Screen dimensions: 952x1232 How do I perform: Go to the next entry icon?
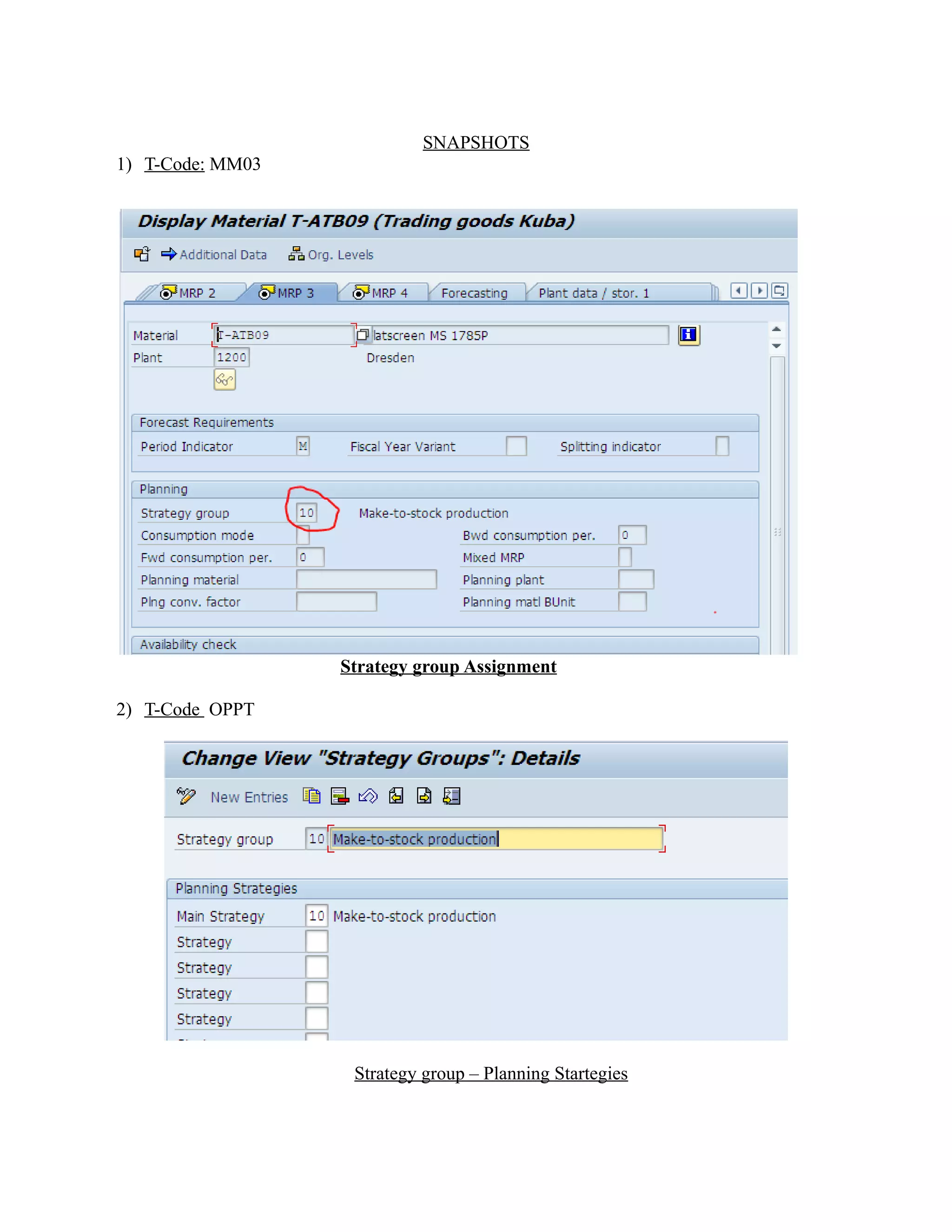click(424, 796)
